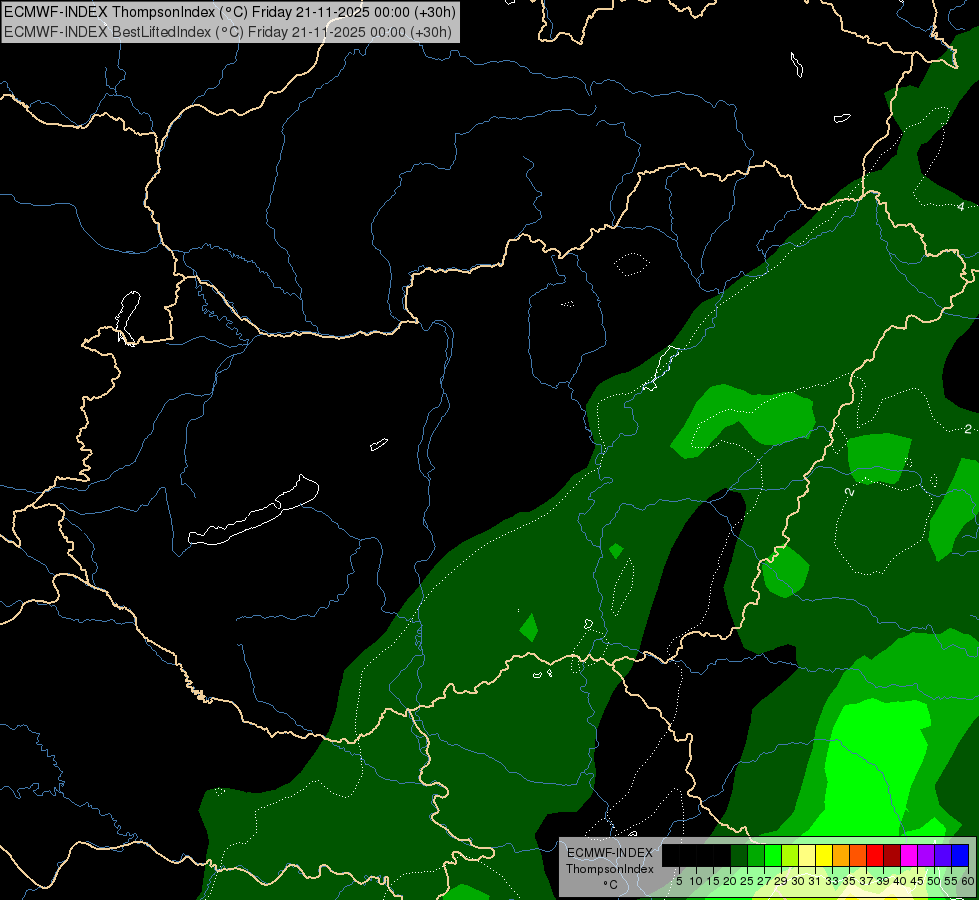Select the yellow 31–33 legend swatch
Image resolution: width=979 pixels, height=900 pixels.
tap(824, 855)
